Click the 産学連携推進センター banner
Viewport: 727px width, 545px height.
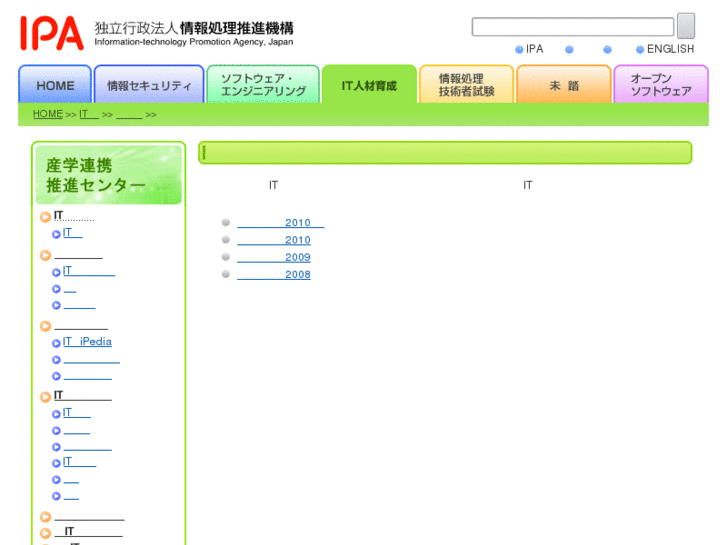tap(108, 175)
